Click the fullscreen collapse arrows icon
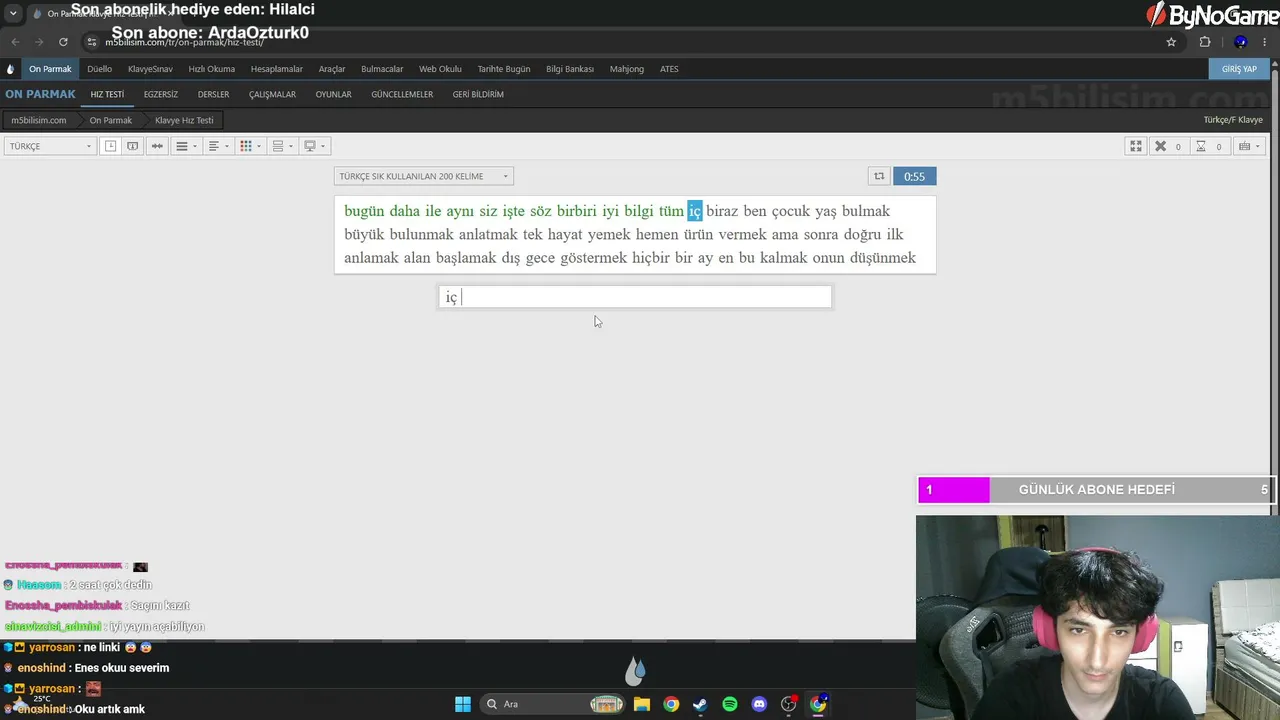The width and height of the screenshot is (1280, 720). point(1135,146)
